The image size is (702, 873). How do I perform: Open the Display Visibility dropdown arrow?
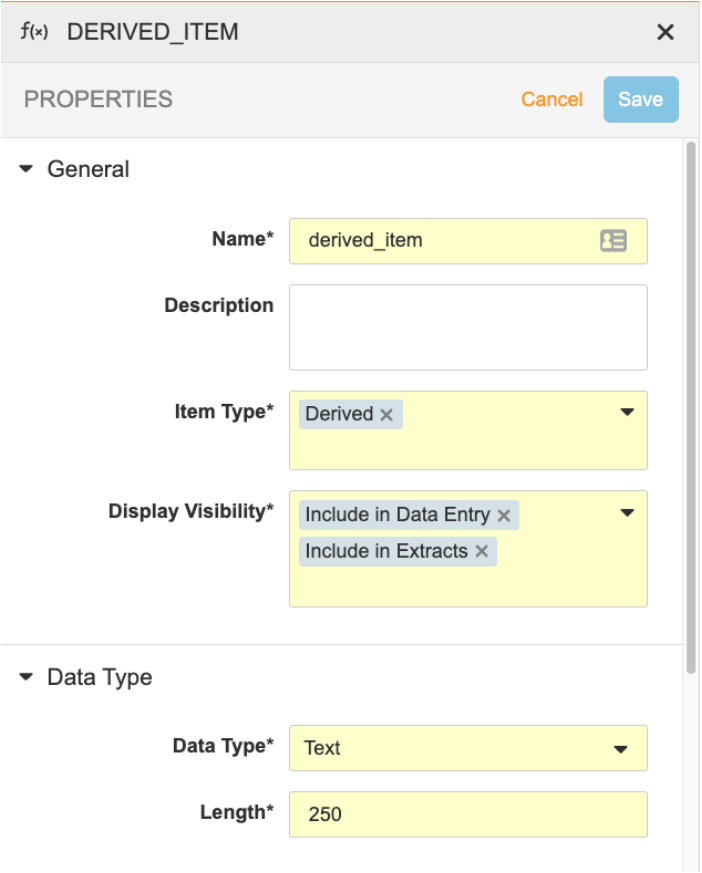627,513
